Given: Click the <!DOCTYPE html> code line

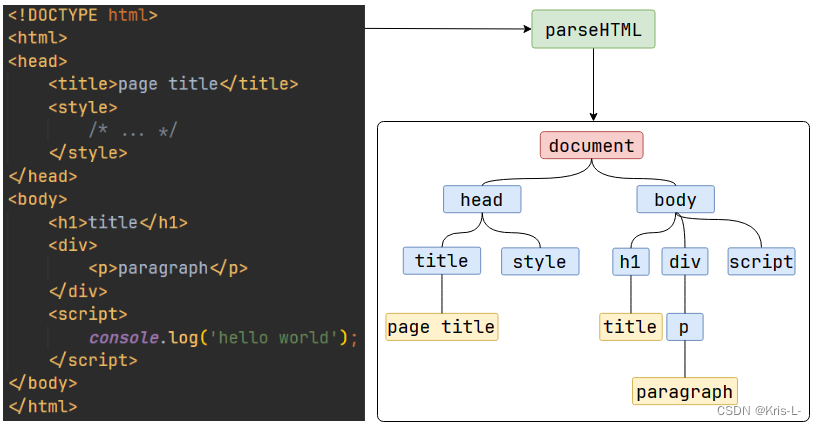Looking at the screenshot, I should [x=83, y=16].
